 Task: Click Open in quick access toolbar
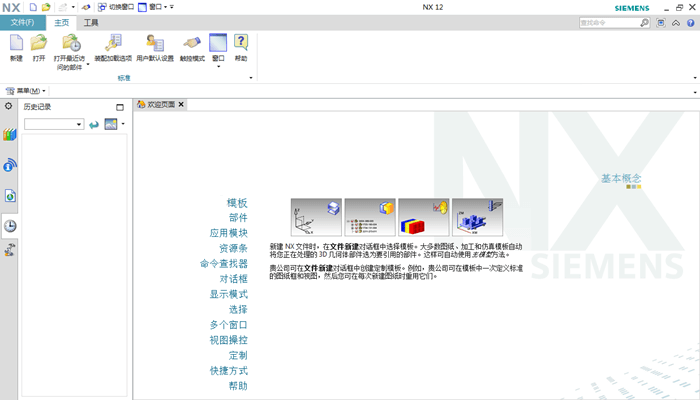pos(46,7)
